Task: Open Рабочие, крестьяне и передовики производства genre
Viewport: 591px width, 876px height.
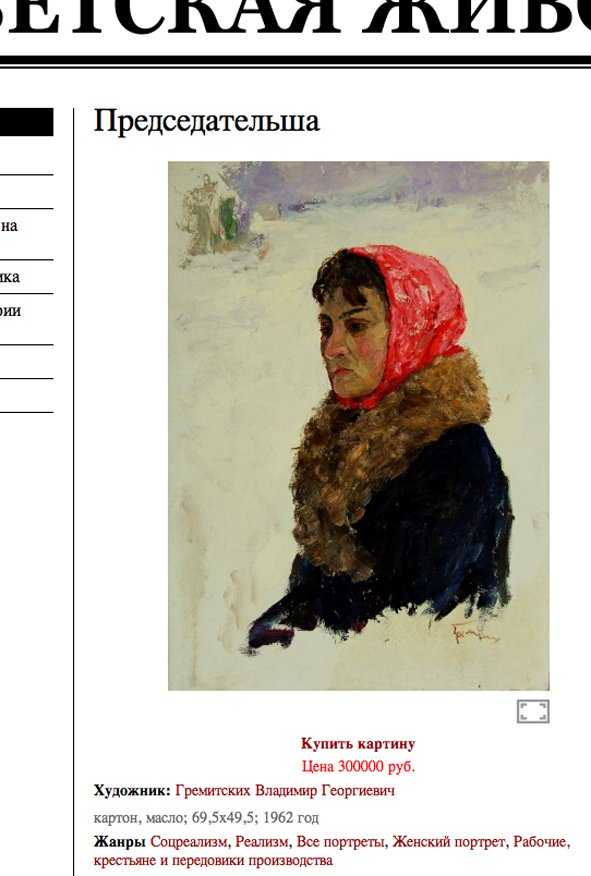Action: click(x=332, y=851)
